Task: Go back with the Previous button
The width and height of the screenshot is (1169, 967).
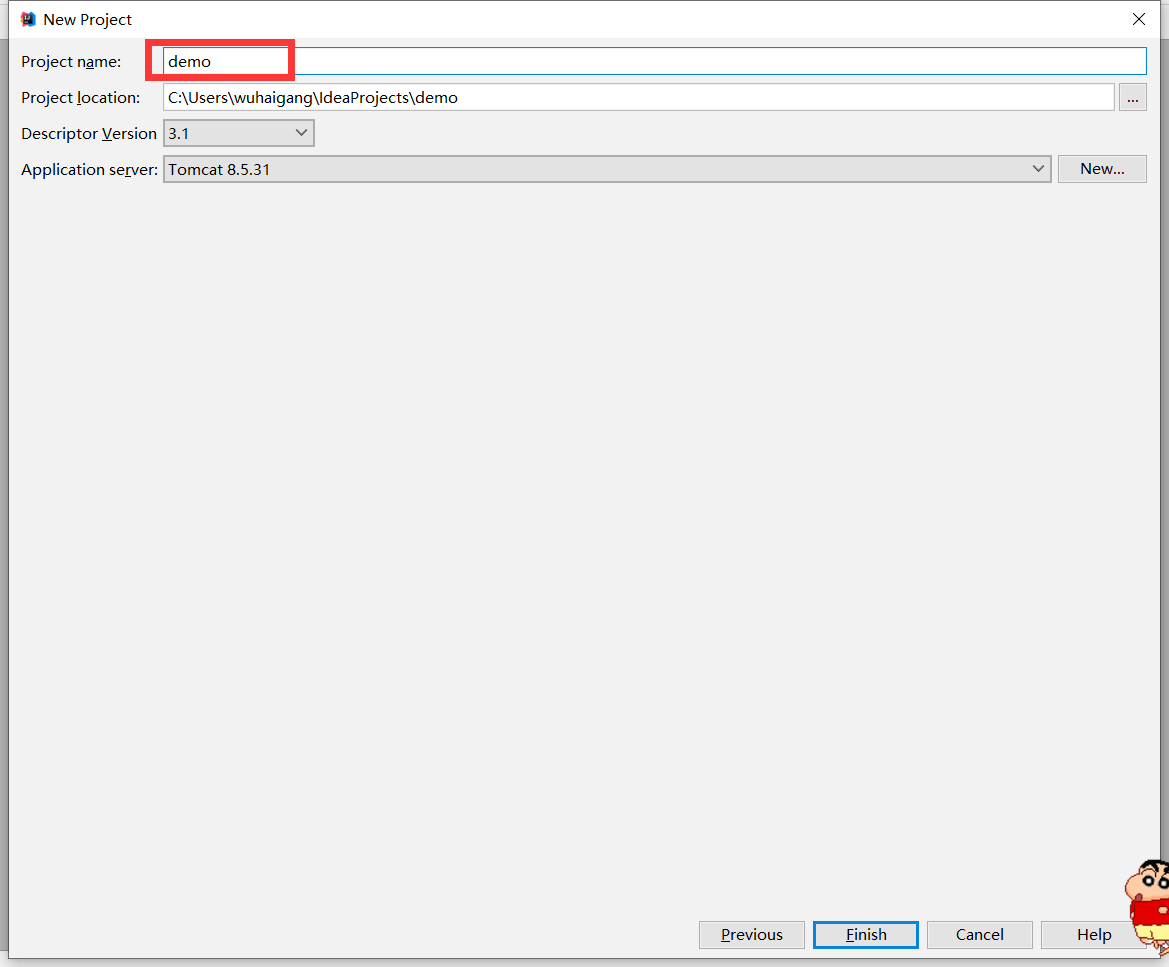Action: [x=752, y=934]
